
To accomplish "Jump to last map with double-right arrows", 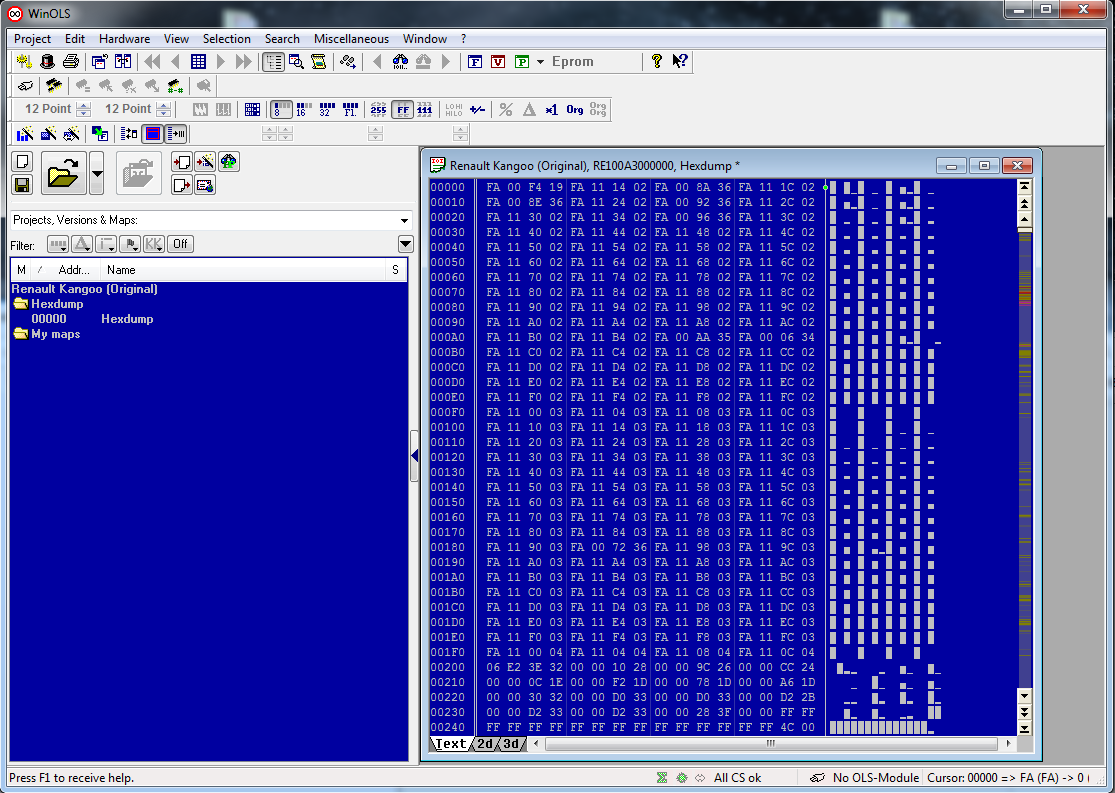I will (x=244, y=62).
